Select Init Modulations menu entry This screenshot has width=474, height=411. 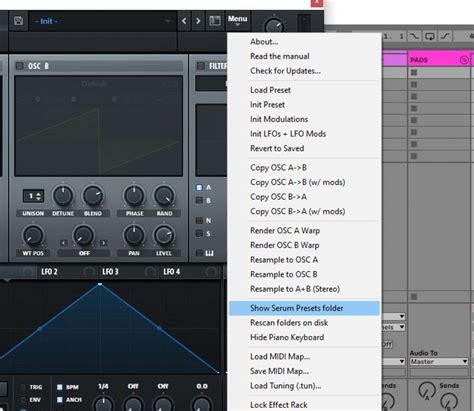tap(304, 119)
